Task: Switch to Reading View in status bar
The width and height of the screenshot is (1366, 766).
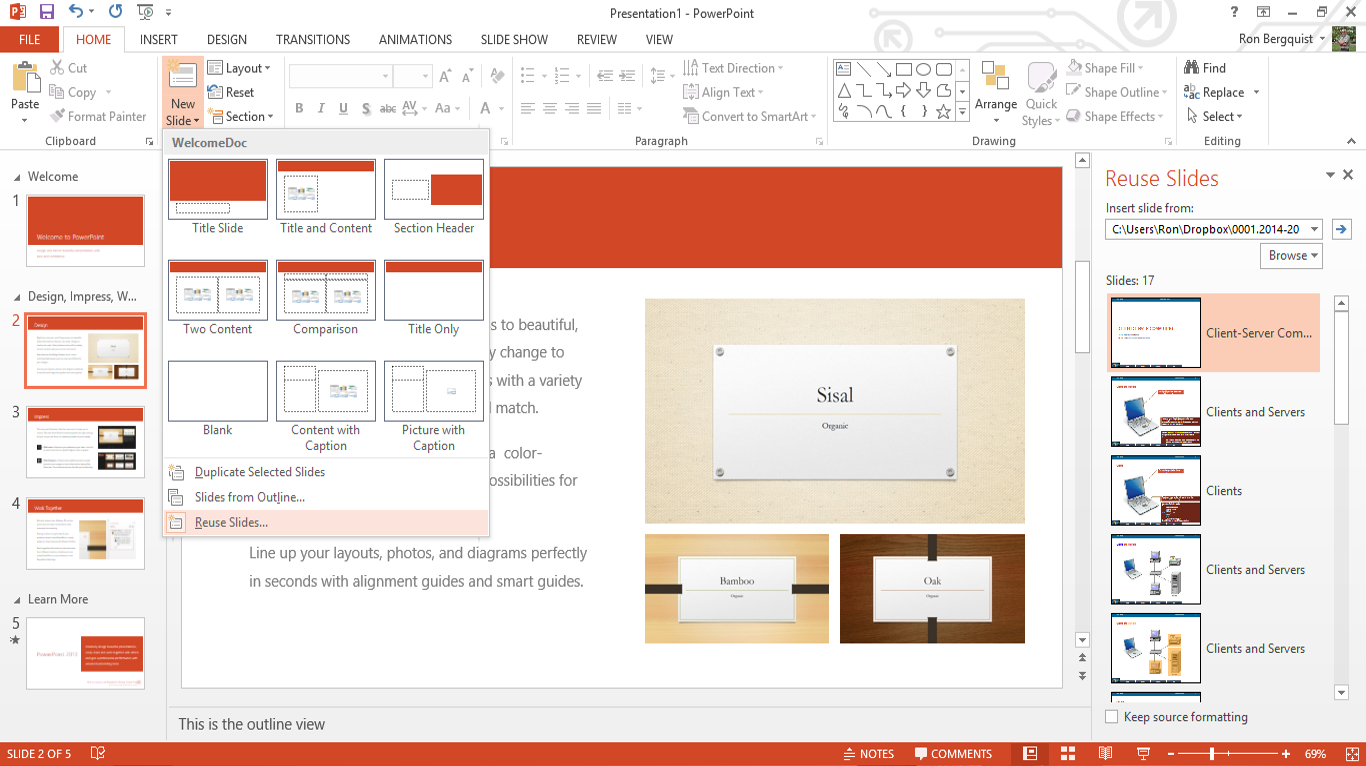Action: [x=1106, y=754]
